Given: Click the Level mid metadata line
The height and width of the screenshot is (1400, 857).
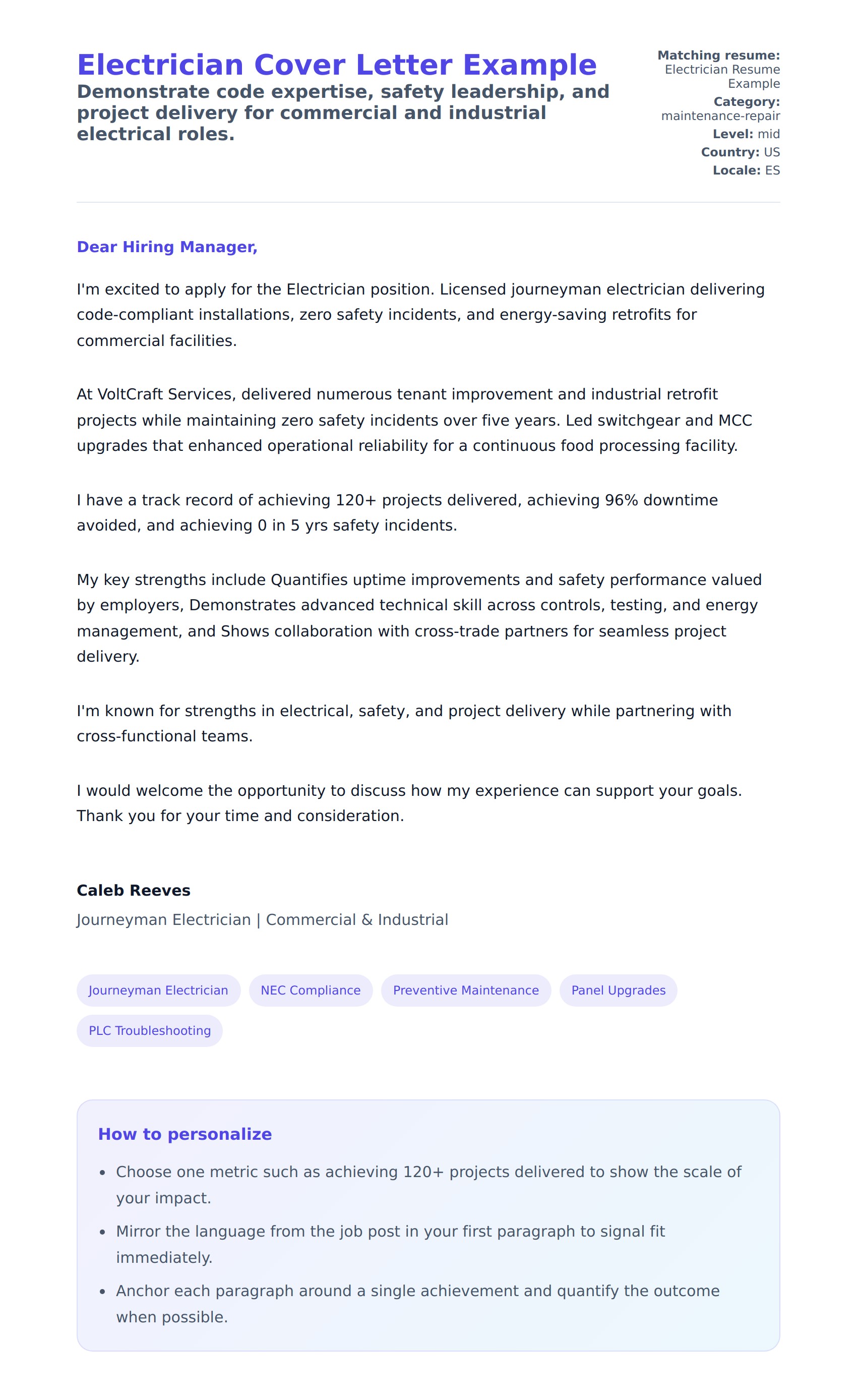Looking at the screenshot, I should 746,134.
